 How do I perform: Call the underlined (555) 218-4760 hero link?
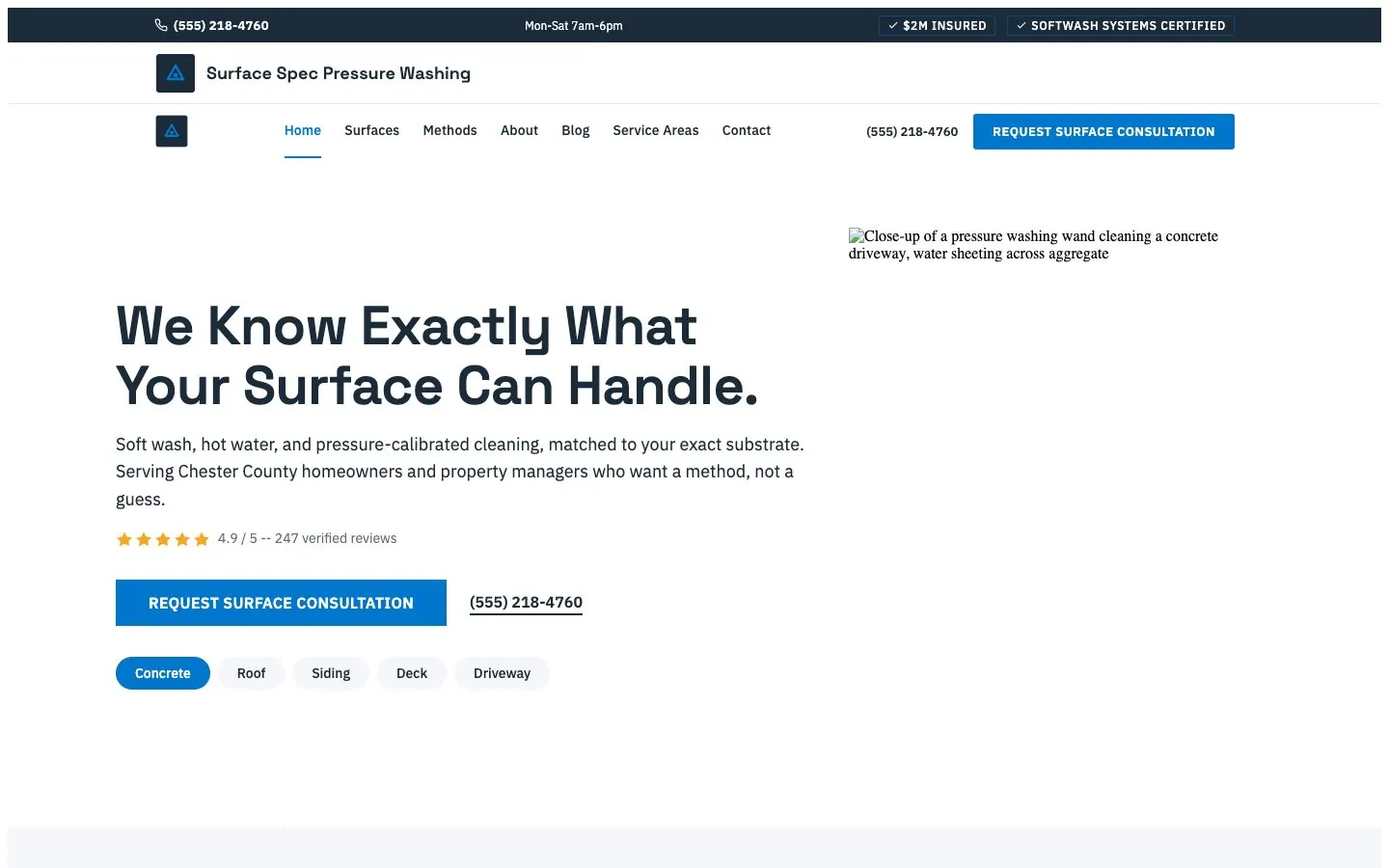click(526, 603)
